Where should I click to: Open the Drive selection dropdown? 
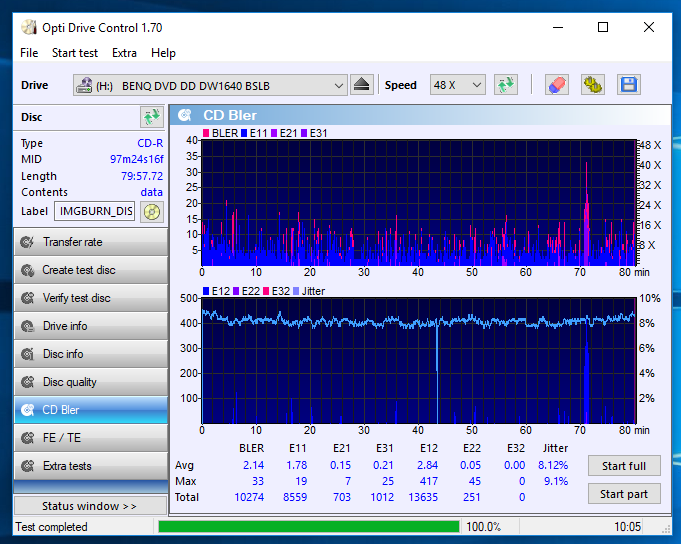pos(210,85)
